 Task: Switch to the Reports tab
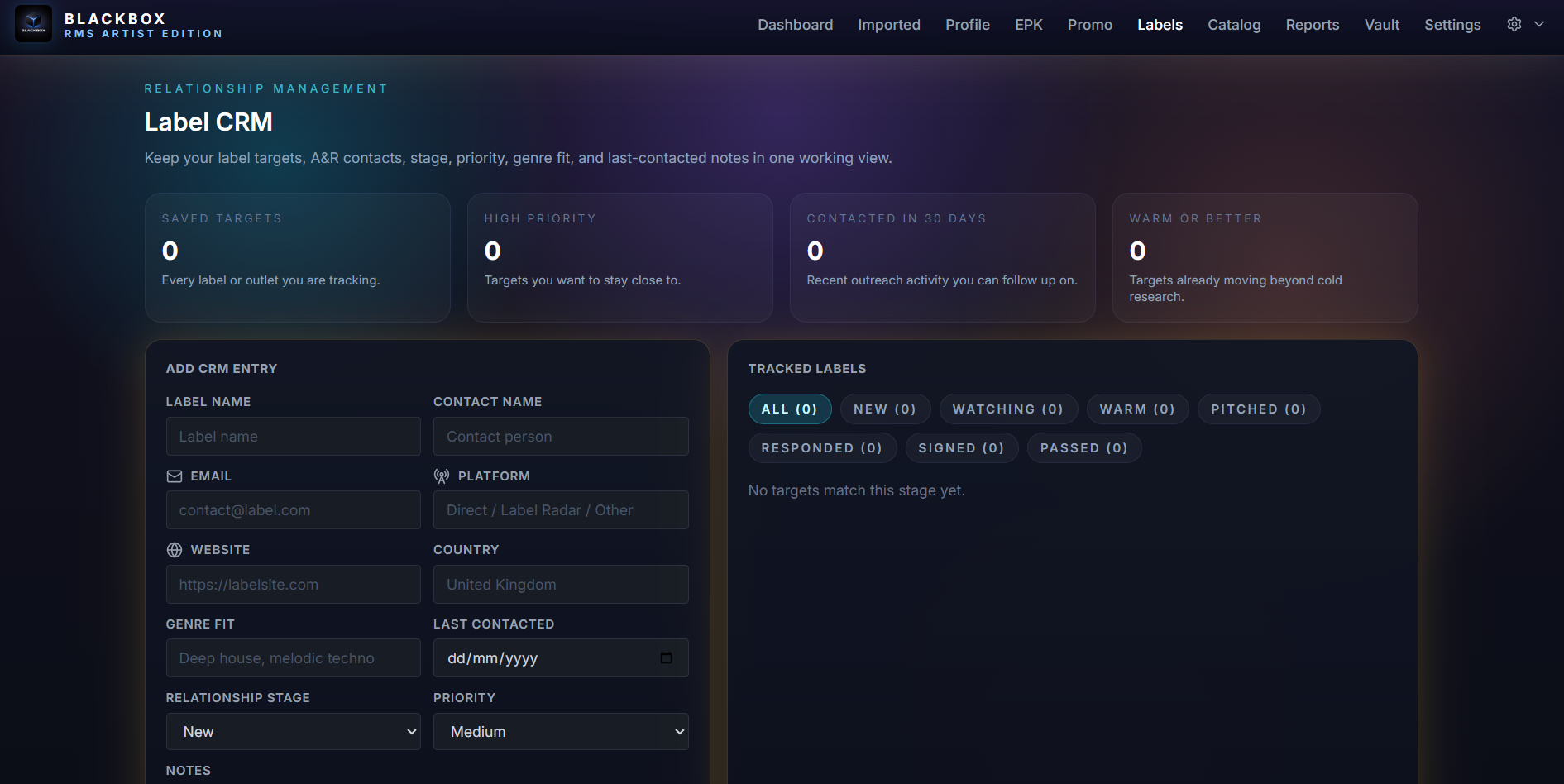coord(1312,24)
